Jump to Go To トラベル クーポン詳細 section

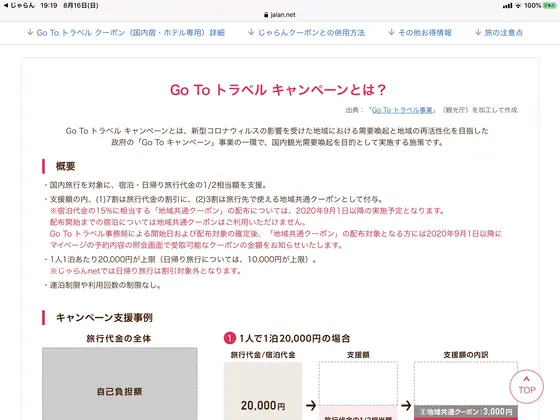(x=126, y=32)
